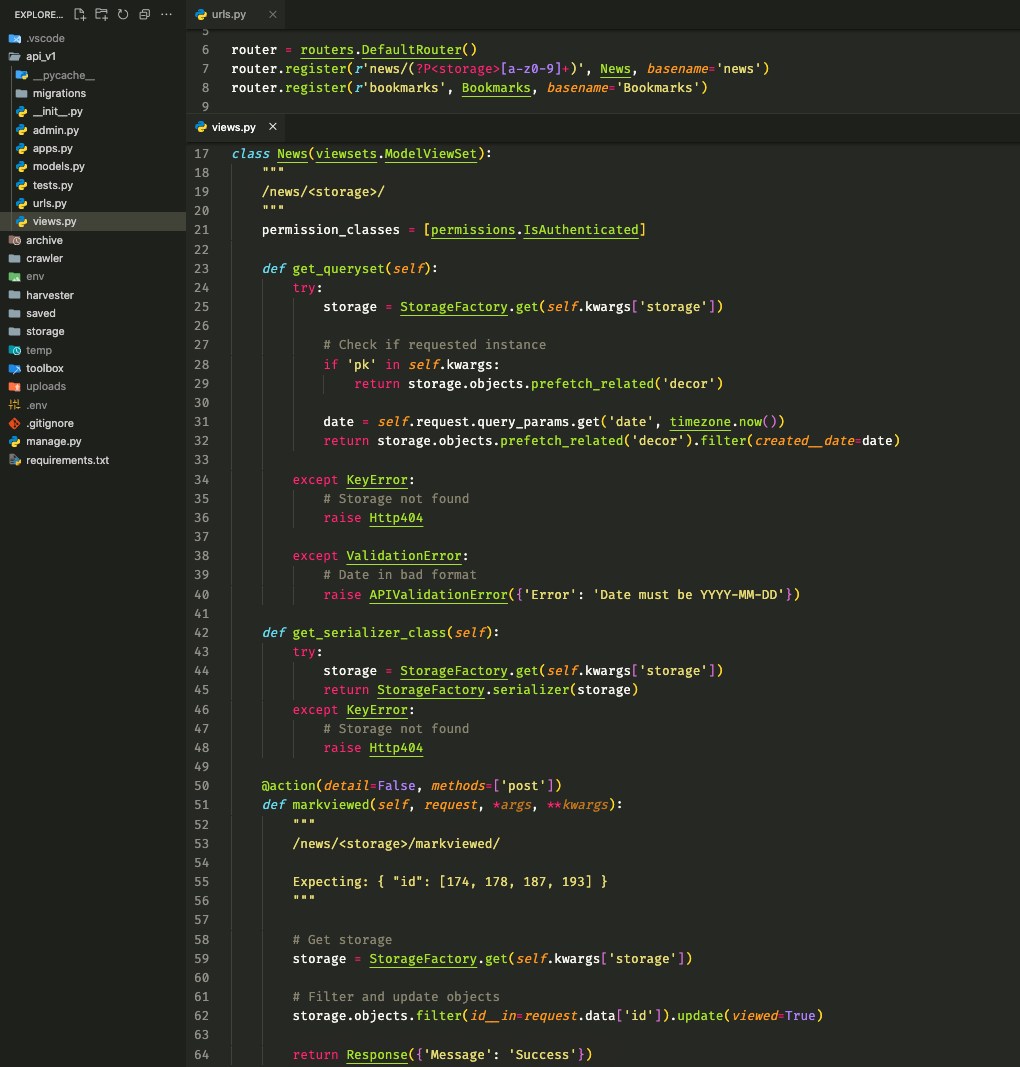Click the New File icon in Explorer

coord(80,14)
